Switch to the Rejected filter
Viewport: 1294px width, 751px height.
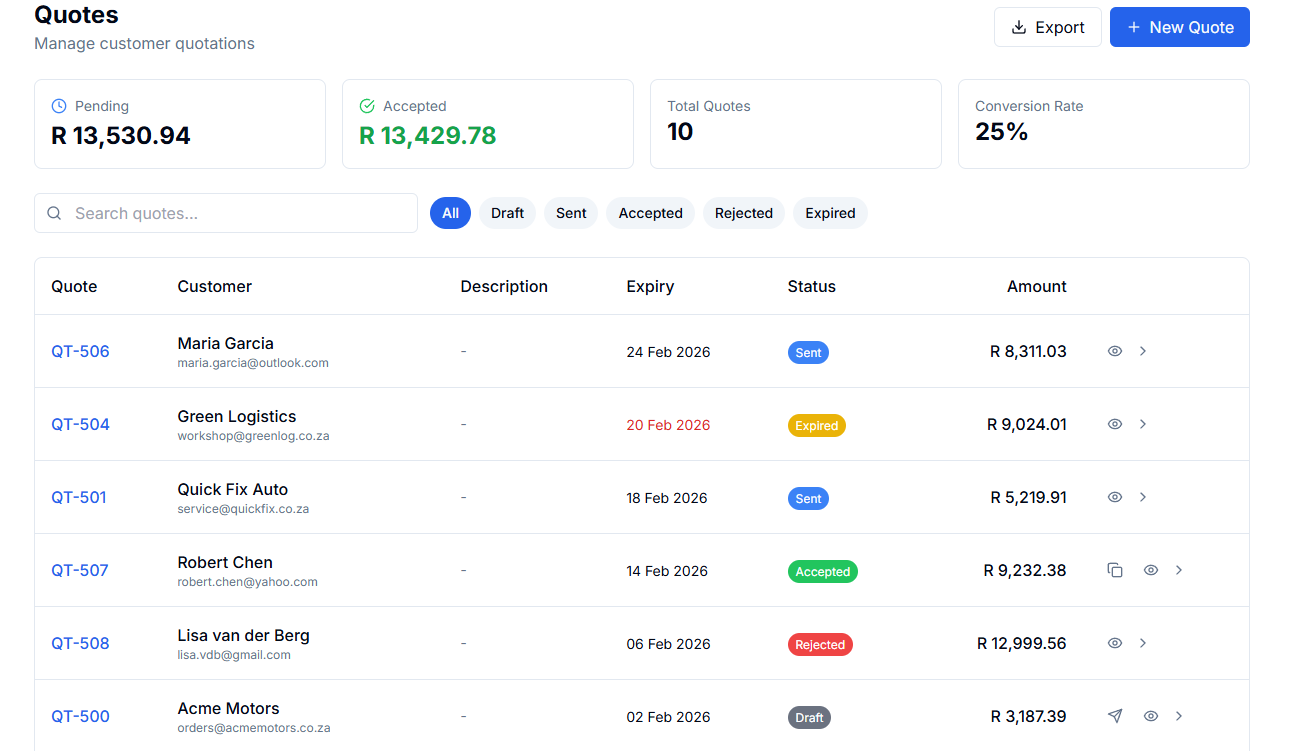[743, 213]
